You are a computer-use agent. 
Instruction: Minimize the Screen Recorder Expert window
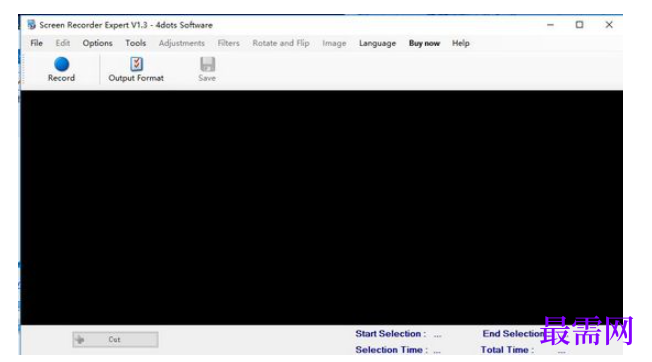tap(550, 25)
